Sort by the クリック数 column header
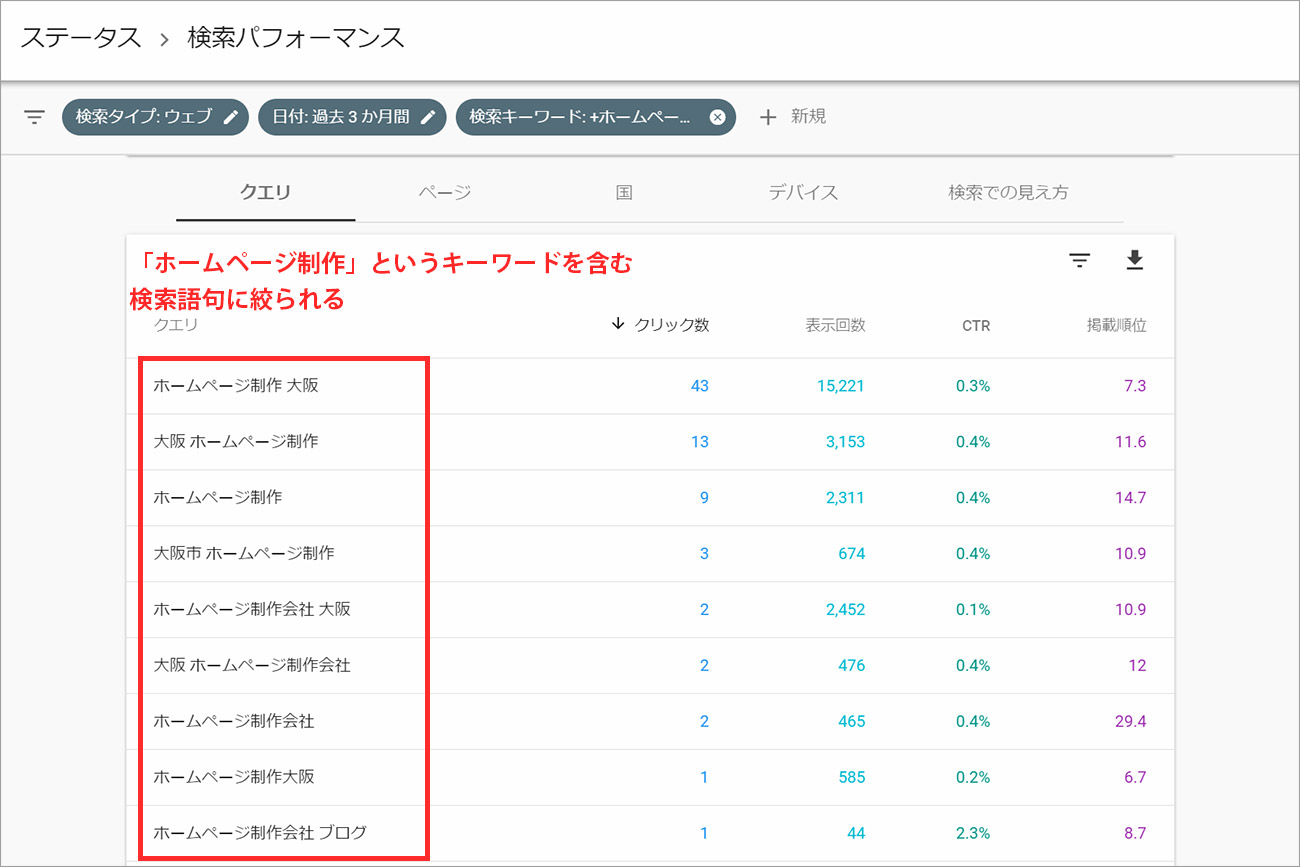1300x867 pixels. point(672,325)
